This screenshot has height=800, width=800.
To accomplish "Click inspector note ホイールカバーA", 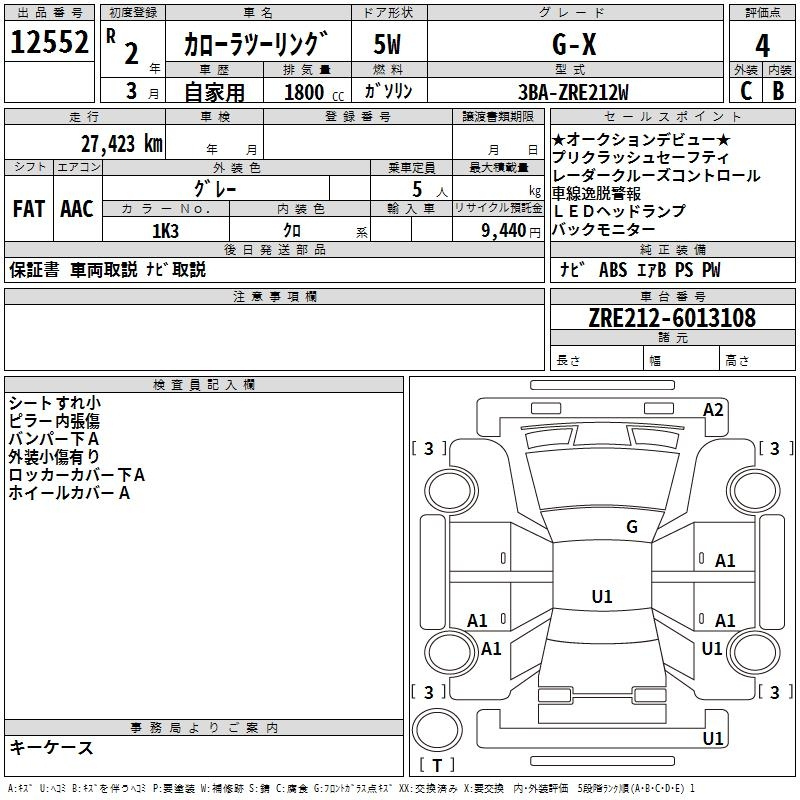I will pyautogui.click(x=69, y=492).
